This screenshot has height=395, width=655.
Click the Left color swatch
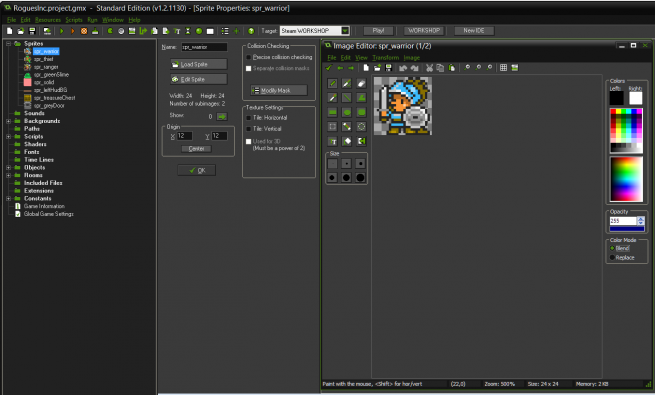[x=616, y=99]
